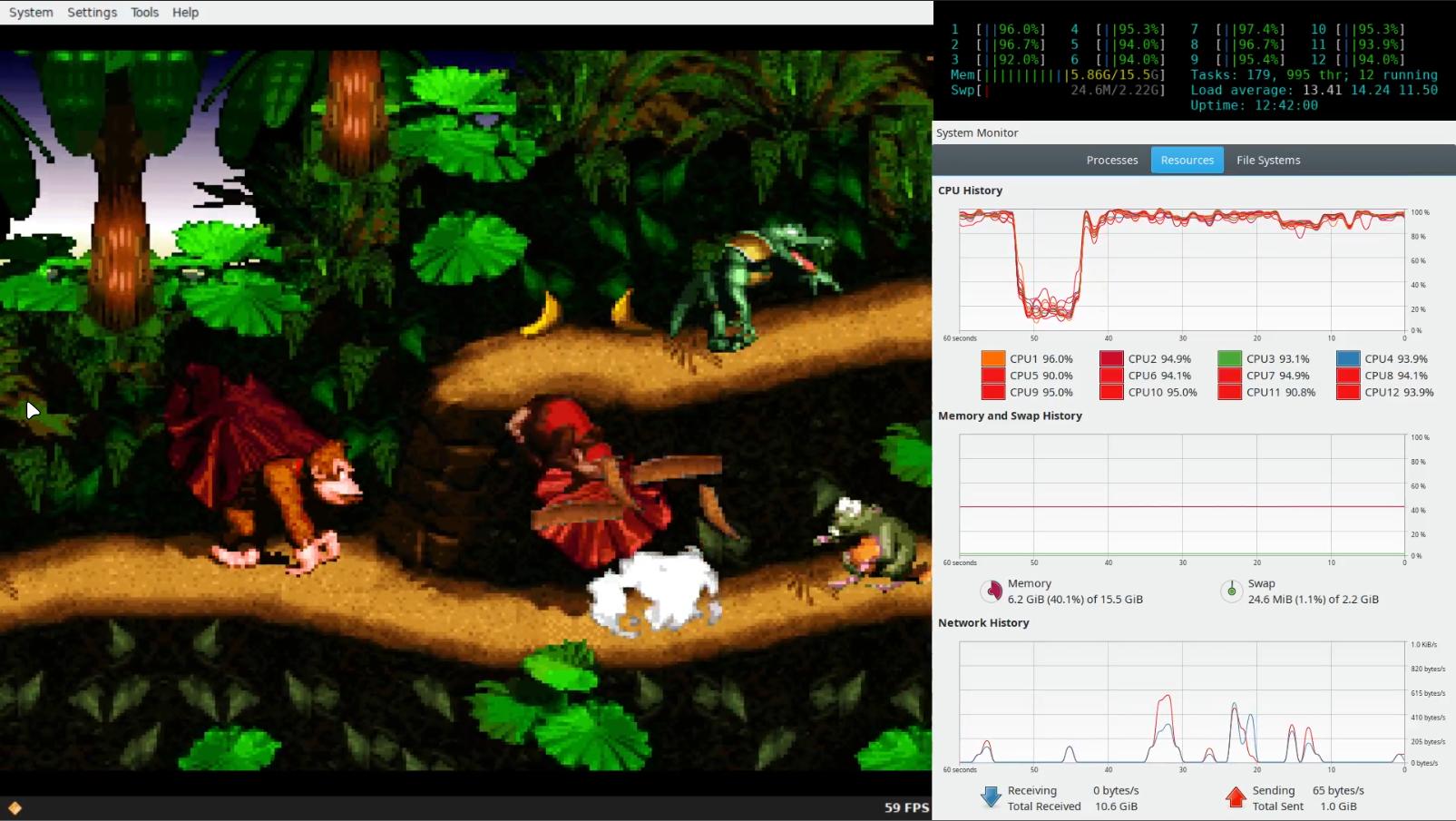Click the CPU2 color swatch
Screen dimensions: 1456x821
[1111, 358]
